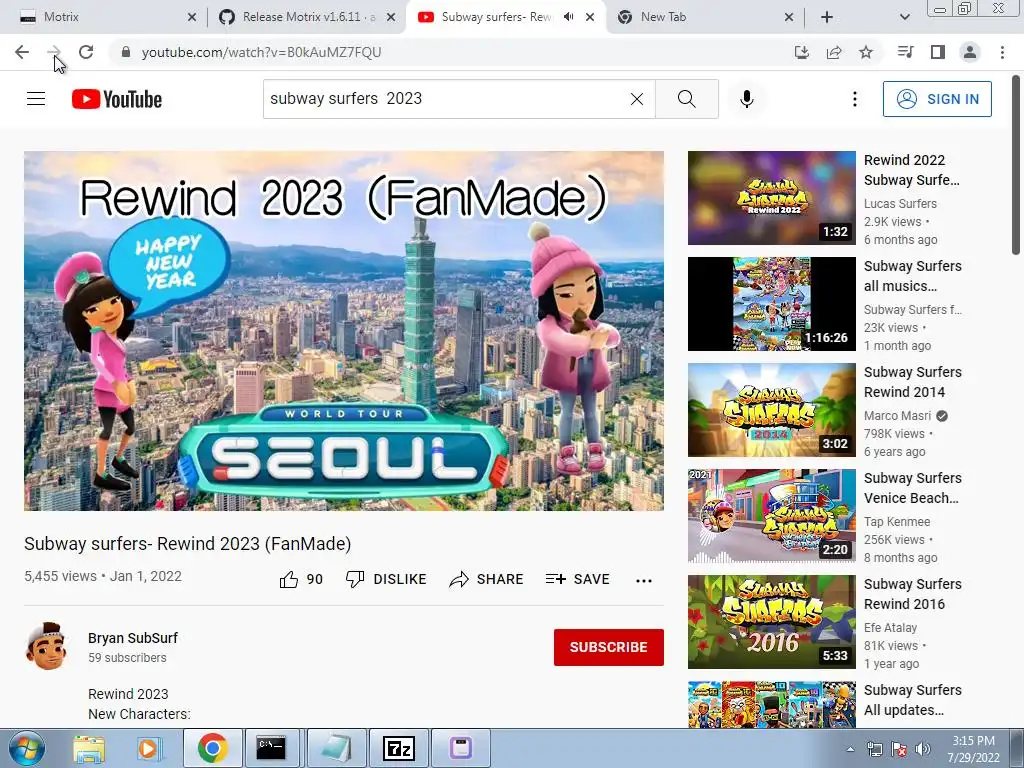Open Chrome share page icon

tap(834, 52)
